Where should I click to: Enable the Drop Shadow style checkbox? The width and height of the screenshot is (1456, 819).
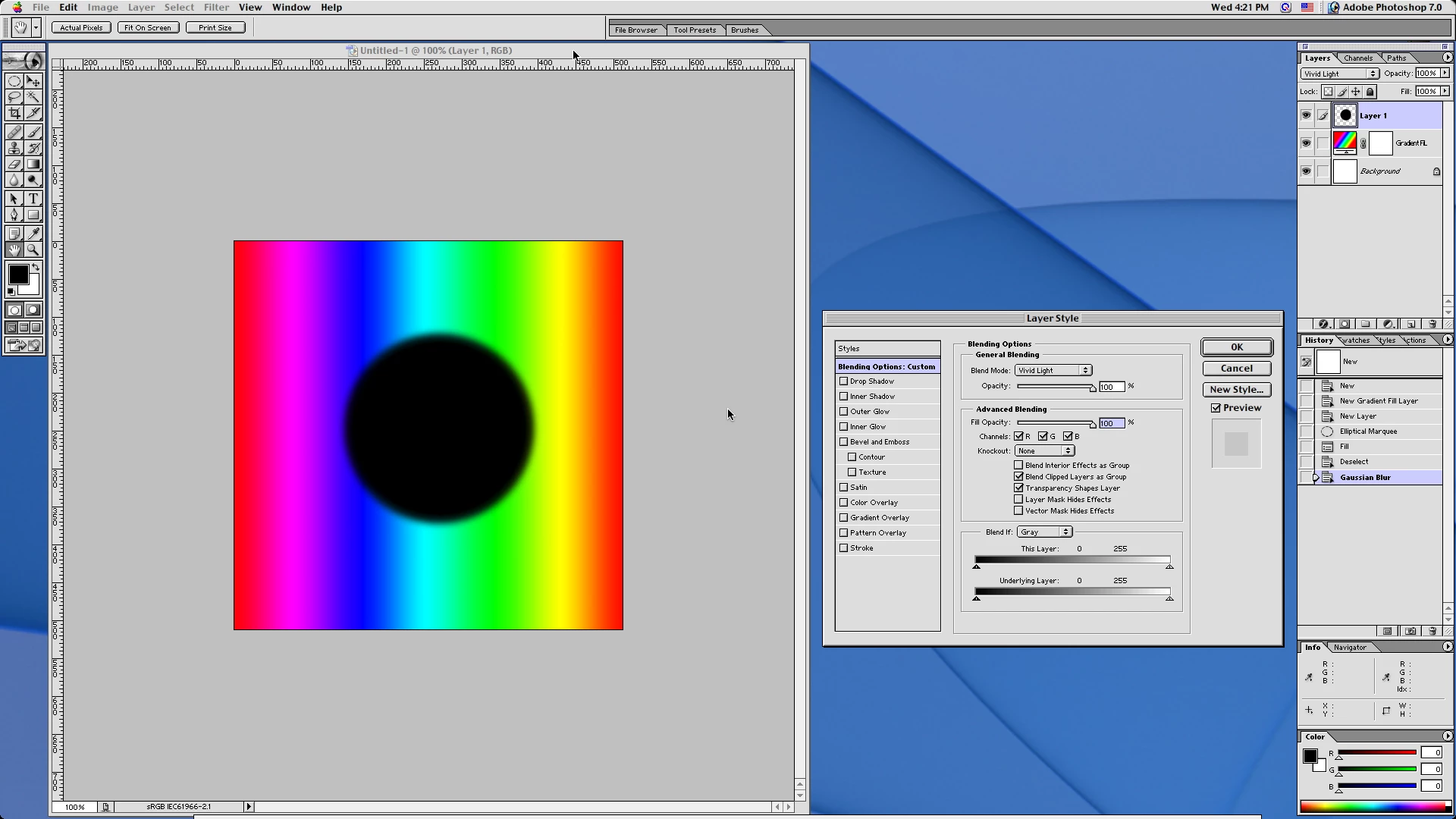[x=843, y=381]
